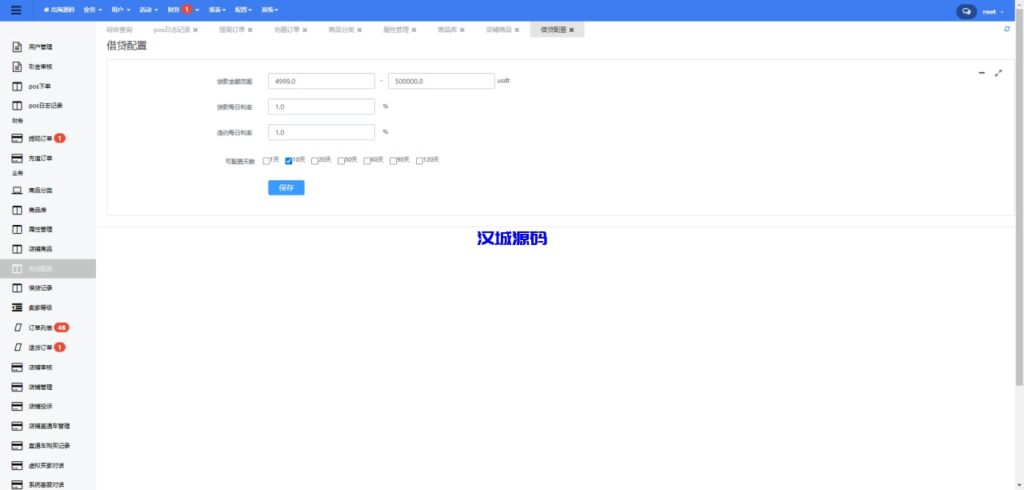The width and height of the screenshot is (1024, 490).
Task: Go to the home link in the top bar
Action: click(x=59, y=10)
